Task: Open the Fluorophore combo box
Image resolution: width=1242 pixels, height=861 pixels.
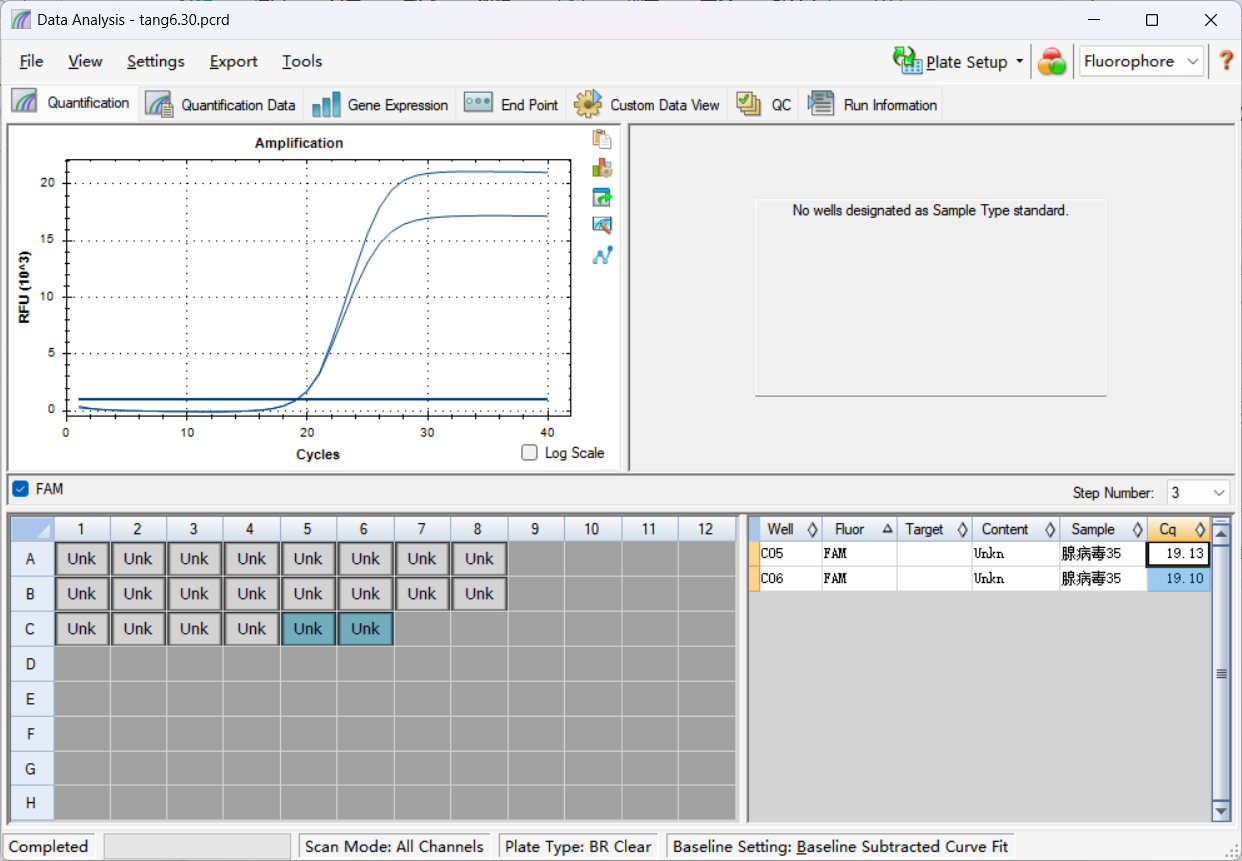Action: pos(1140,61)
